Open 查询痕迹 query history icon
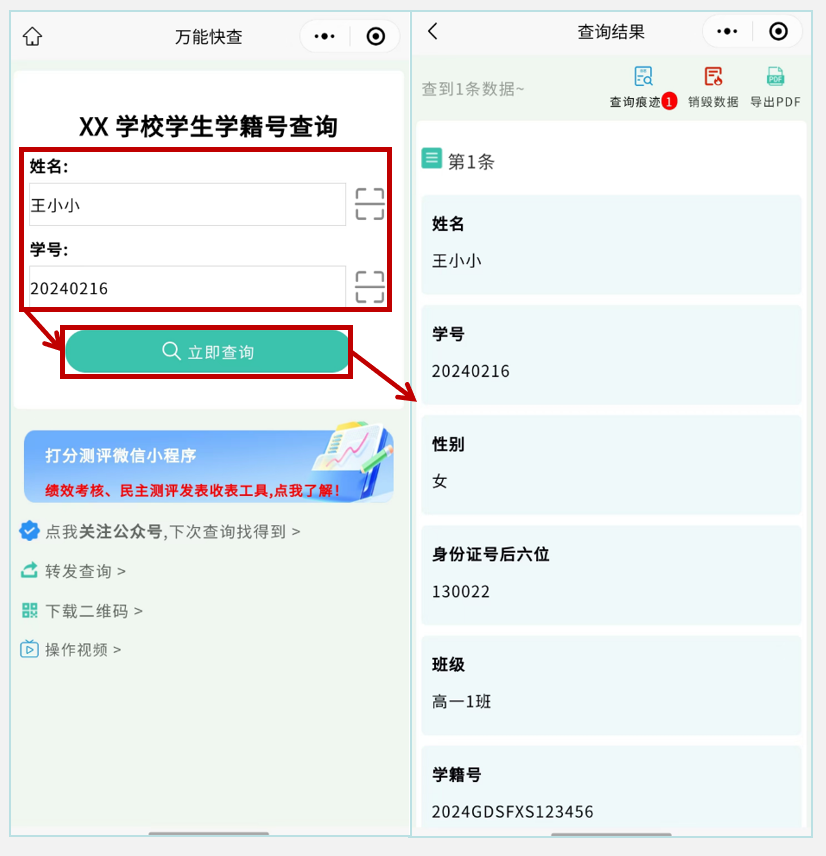Viewport: 826px width, 856px height. [643, 76]
